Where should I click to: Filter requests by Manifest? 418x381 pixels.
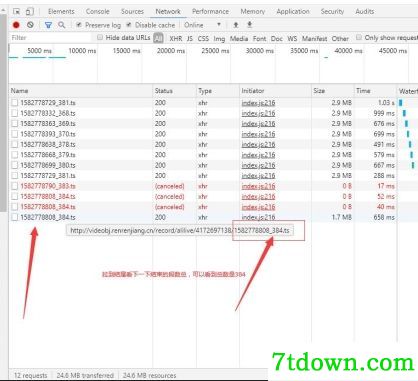coord(314,39)
